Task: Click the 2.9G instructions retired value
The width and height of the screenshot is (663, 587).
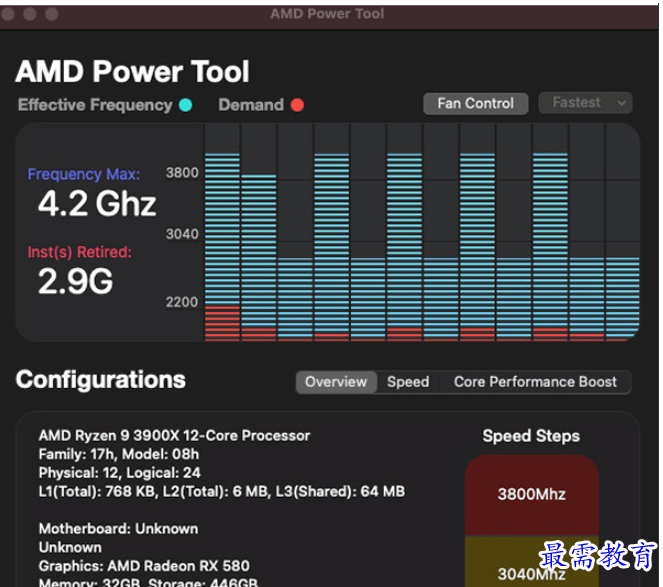Action: (76, 281)
